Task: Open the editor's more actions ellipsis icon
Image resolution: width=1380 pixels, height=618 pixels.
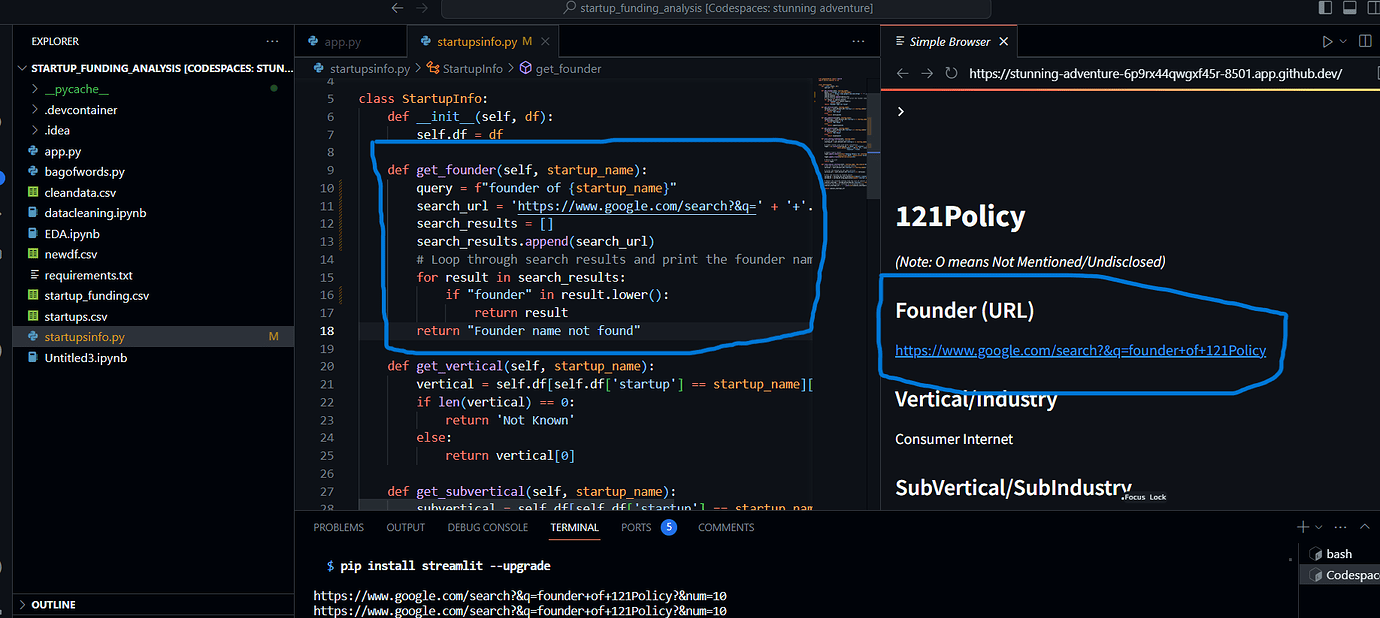Action: tap(858, 41)
